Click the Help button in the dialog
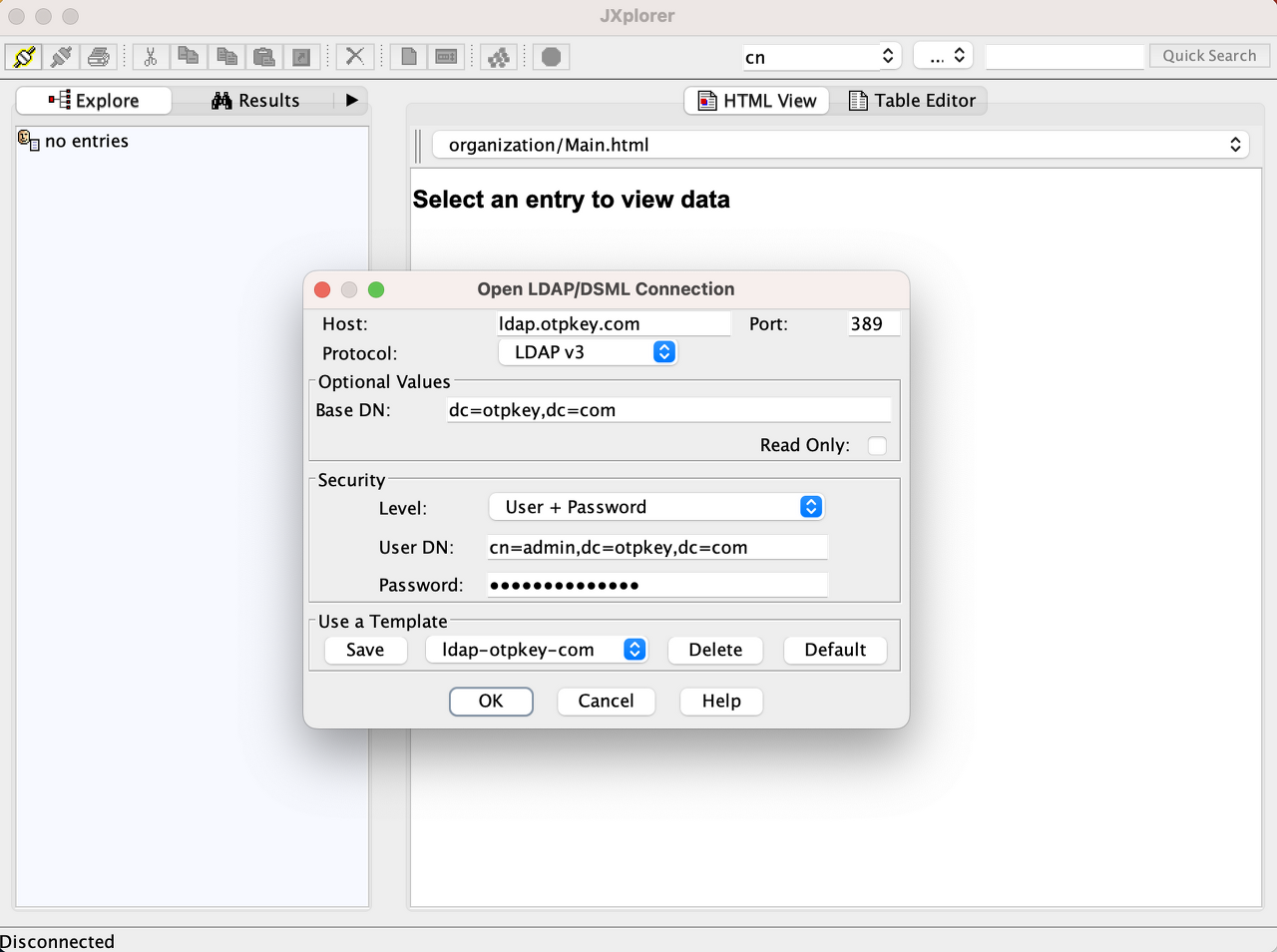 pyautogui.click(x=721, y=702)
